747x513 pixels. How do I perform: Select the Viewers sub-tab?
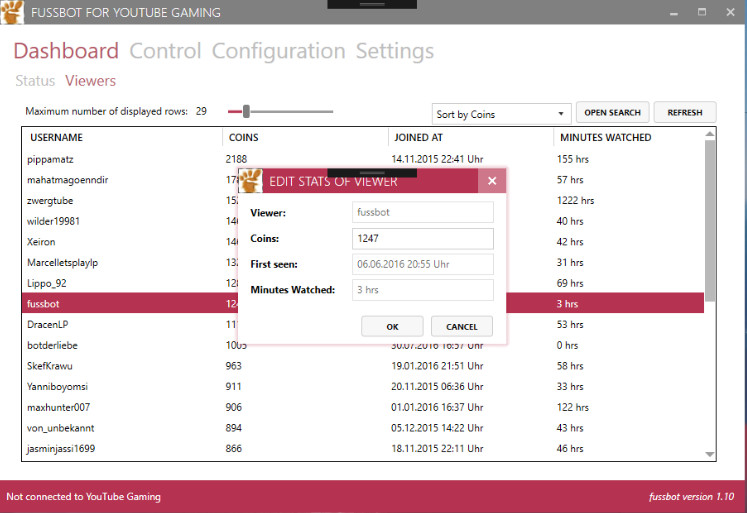pos(91,80)
